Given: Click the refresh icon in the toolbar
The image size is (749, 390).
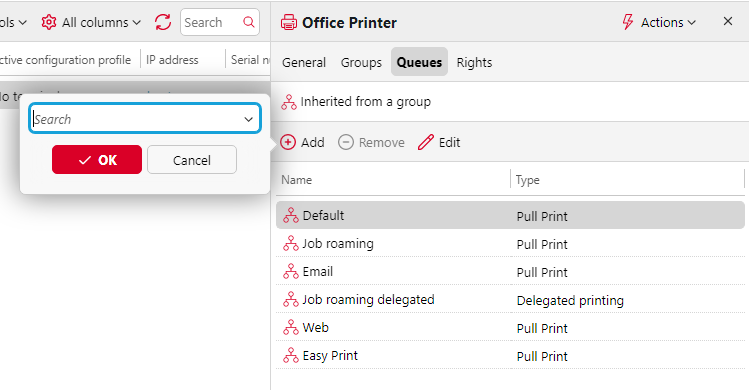Looking at the screenshot, I should 163,22.
